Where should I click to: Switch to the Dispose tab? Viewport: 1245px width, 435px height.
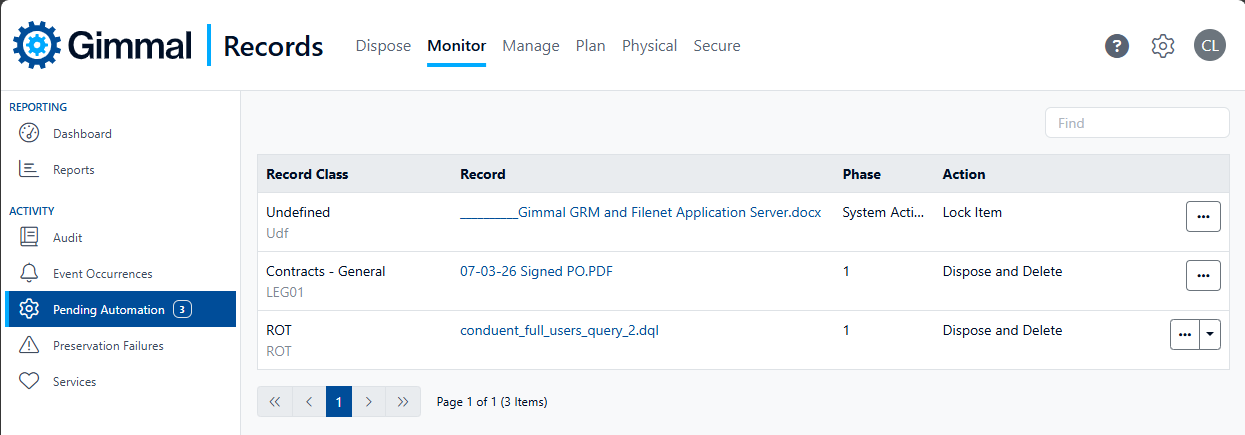[383, 46]
